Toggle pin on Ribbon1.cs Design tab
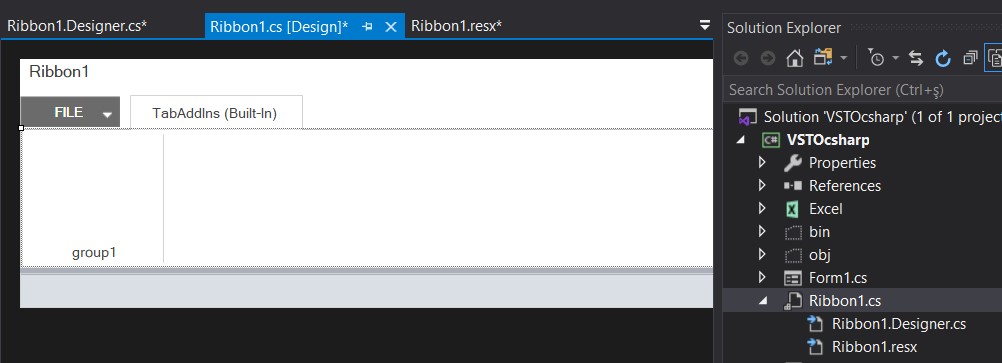Viewport: 1002px width, 363px height. [x=367, y=27]
